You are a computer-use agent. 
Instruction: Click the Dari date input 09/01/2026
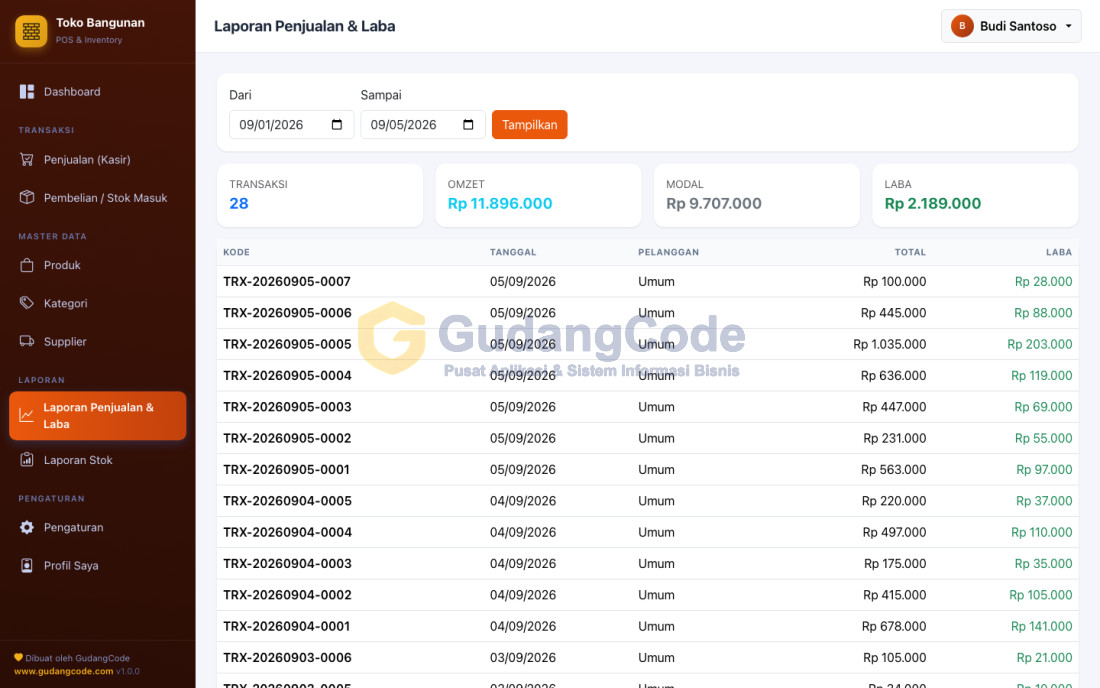(291, 125)
